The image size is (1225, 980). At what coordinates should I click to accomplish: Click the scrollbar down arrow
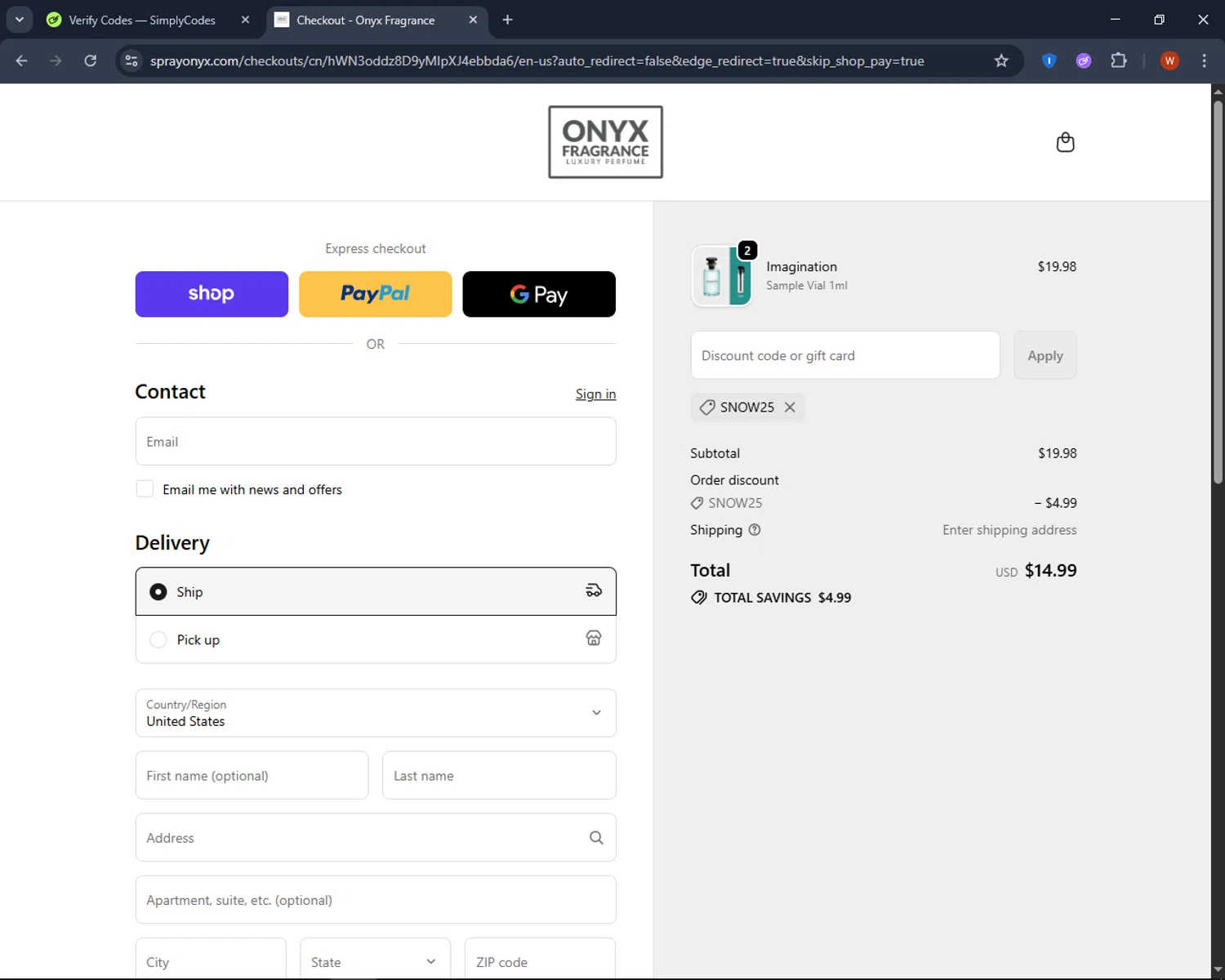coord(1218,971)
